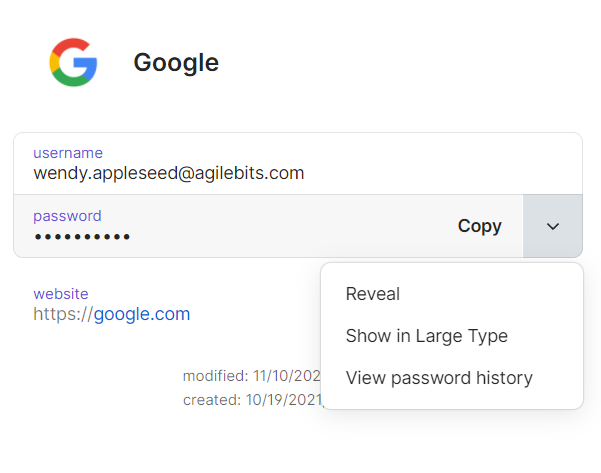
Task: Click the created date text
Action: (250, 400)
